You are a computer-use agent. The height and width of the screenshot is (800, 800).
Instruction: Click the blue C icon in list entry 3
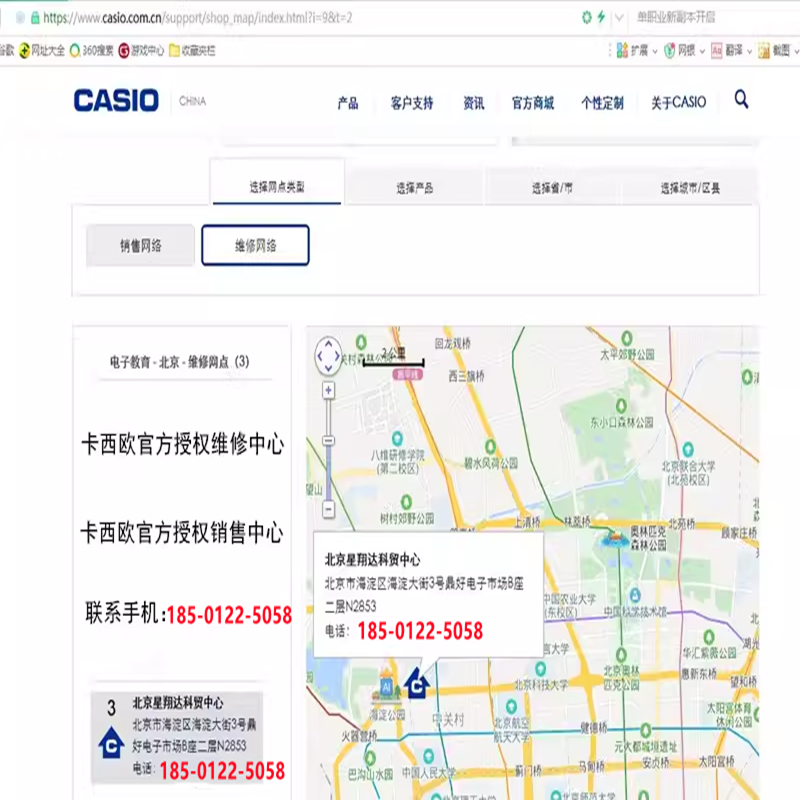pos(111,742)
